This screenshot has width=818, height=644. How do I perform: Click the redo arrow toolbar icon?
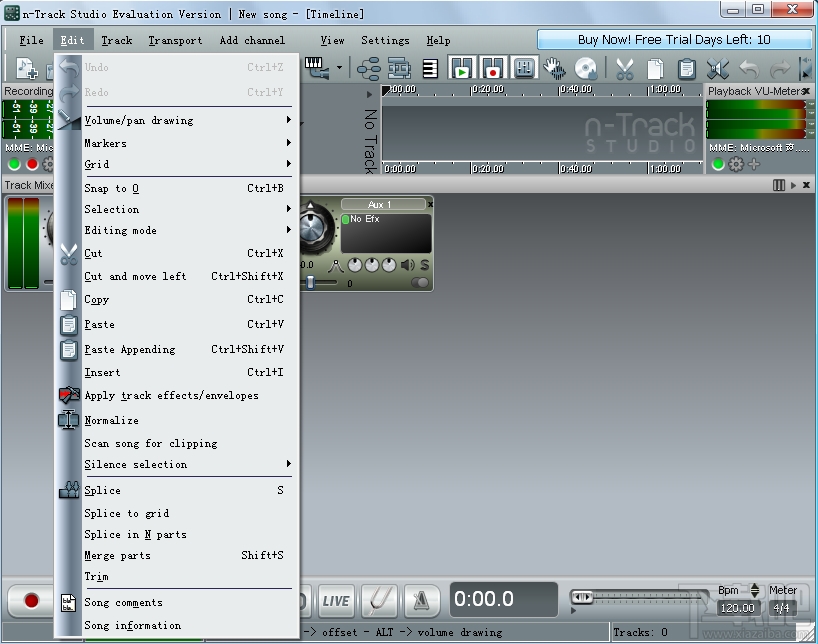click(780, 68)
